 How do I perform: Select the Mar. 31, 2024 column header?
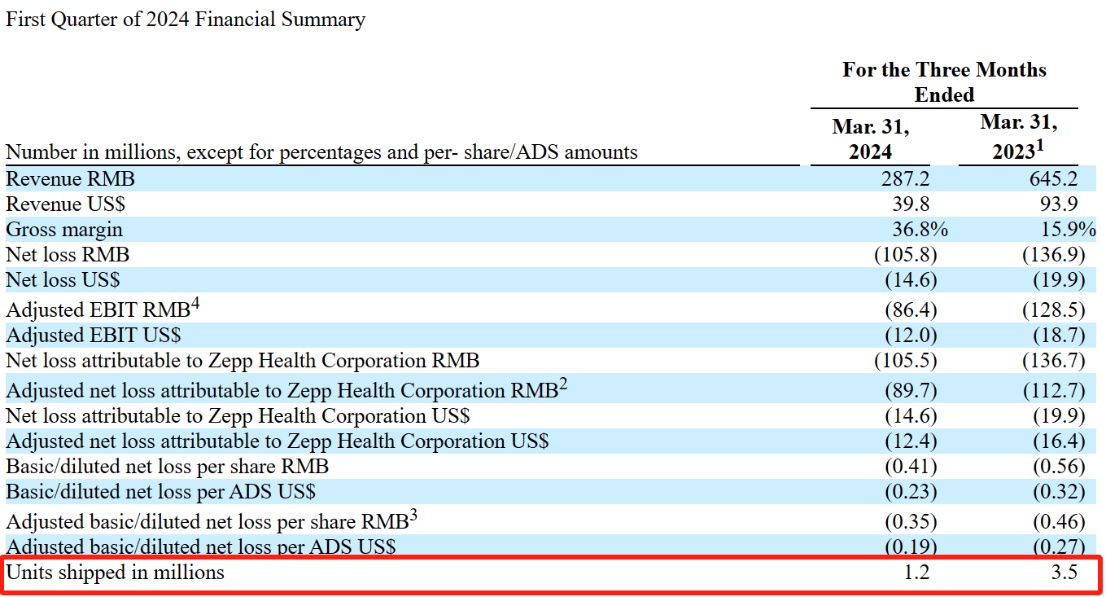pyautogui.click(x=870, y=139)
